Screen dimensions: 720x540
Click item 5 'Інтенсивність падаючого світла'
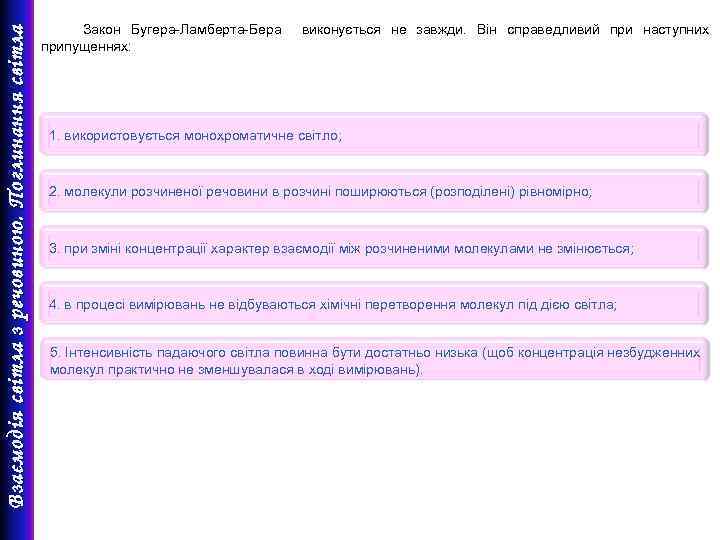pos(374,360)
